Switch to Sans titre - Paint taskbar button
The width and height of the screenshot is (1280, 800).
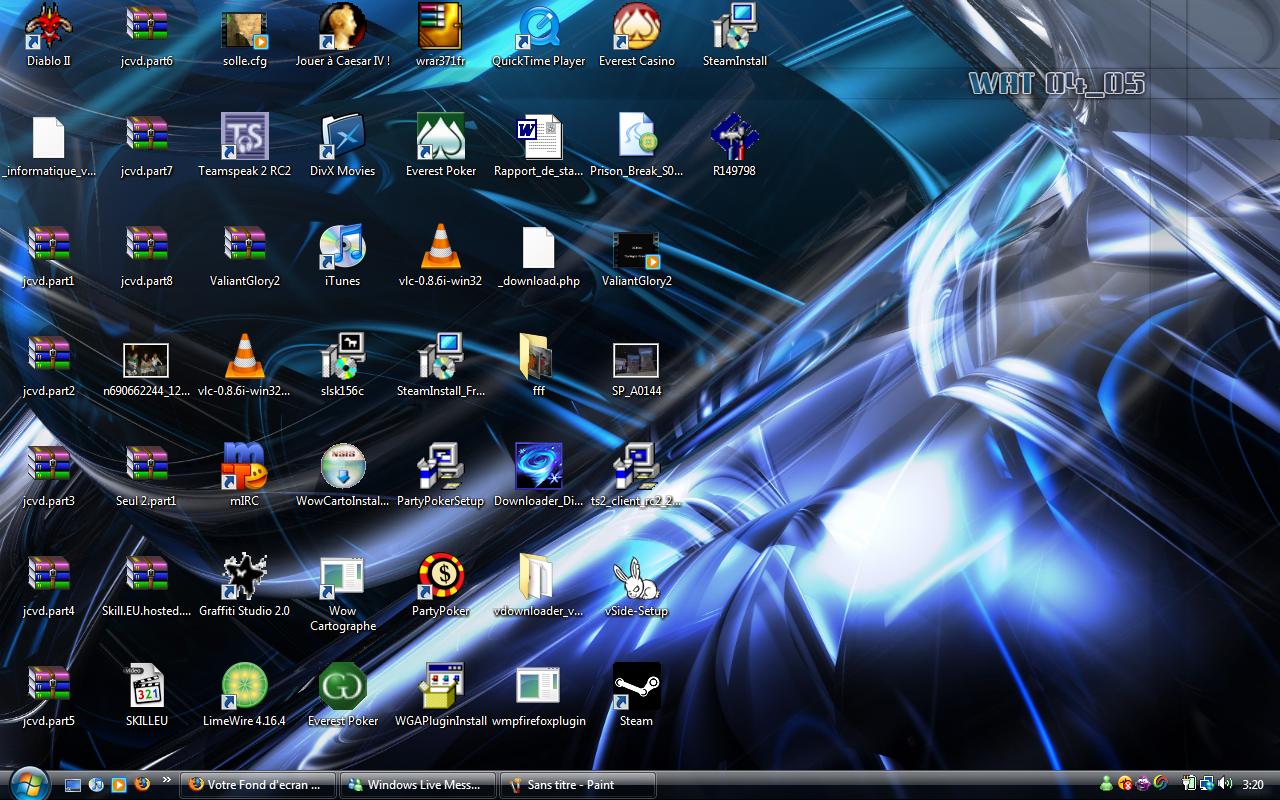pyautogui.click(x=577, y=785)
